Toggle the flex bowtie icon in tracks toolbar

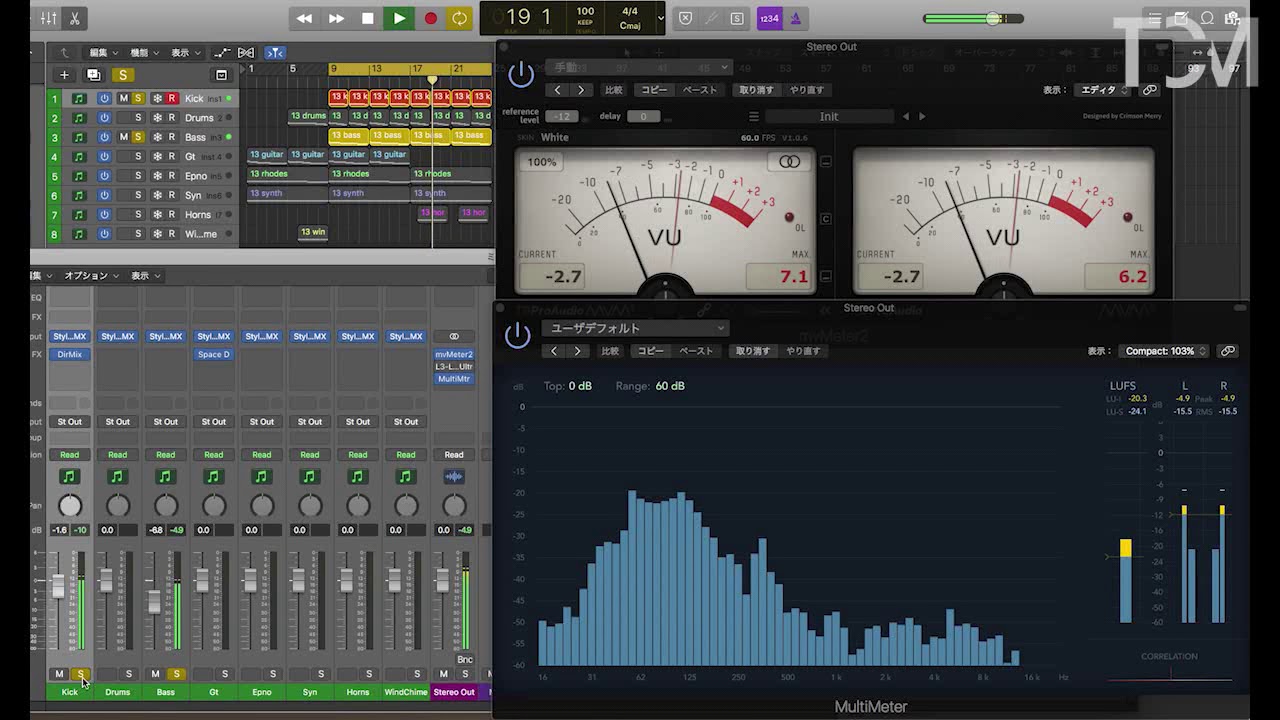tap(246, 52)
